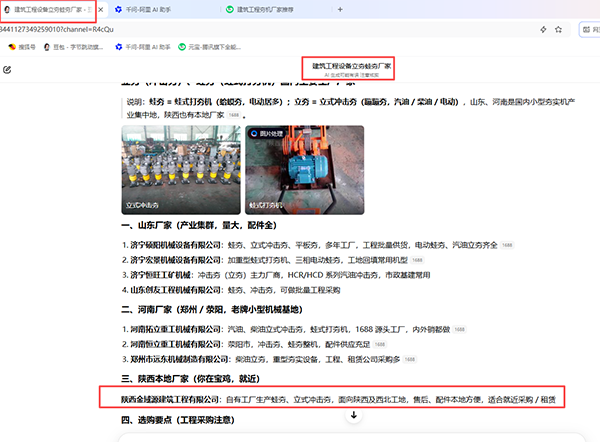Open the 1688 citation after 陕西也有本地厂家

point(233,115)
